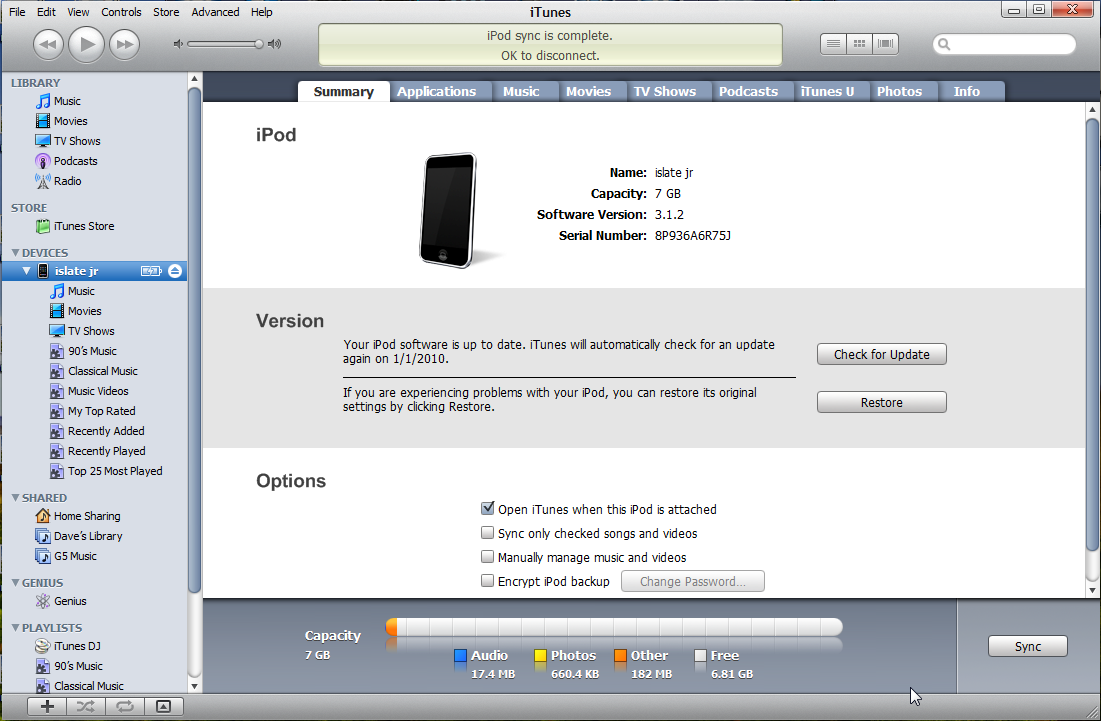
Task: Switch to the iTunes U tab
Action: pos(827,91)
